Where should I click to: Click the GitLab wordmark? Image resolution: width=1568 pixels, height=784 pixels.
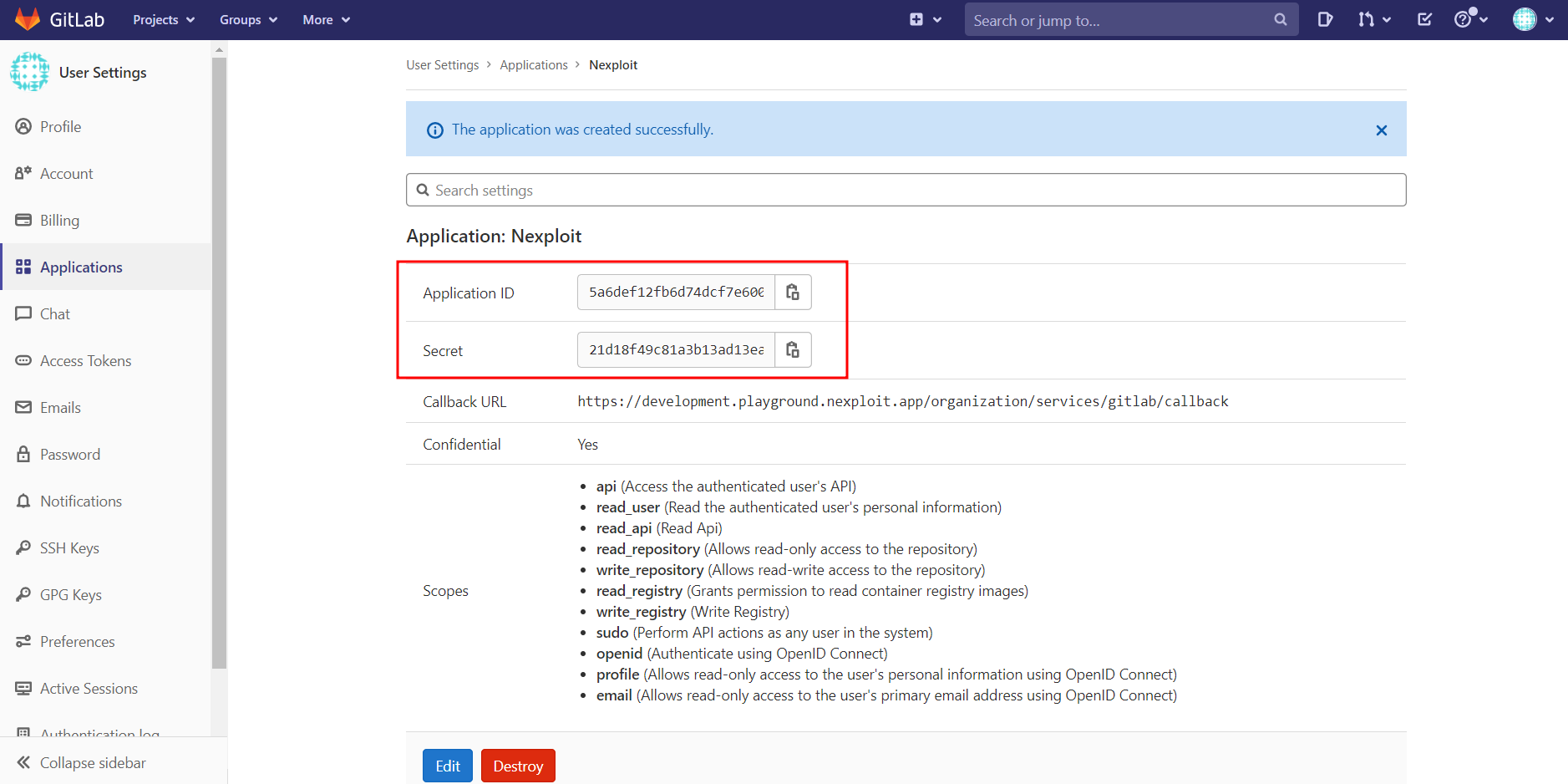click(x=77, y=19)
